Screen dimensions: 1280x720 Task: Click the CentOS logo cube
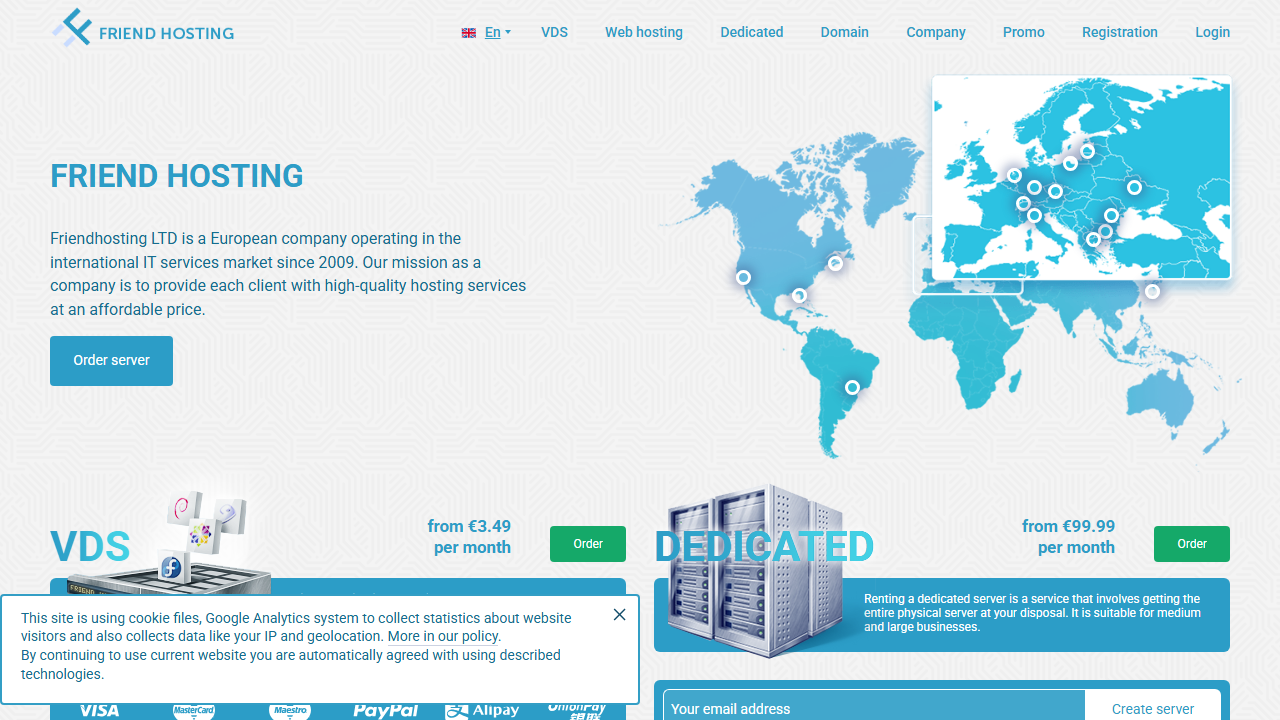[201, 535]
